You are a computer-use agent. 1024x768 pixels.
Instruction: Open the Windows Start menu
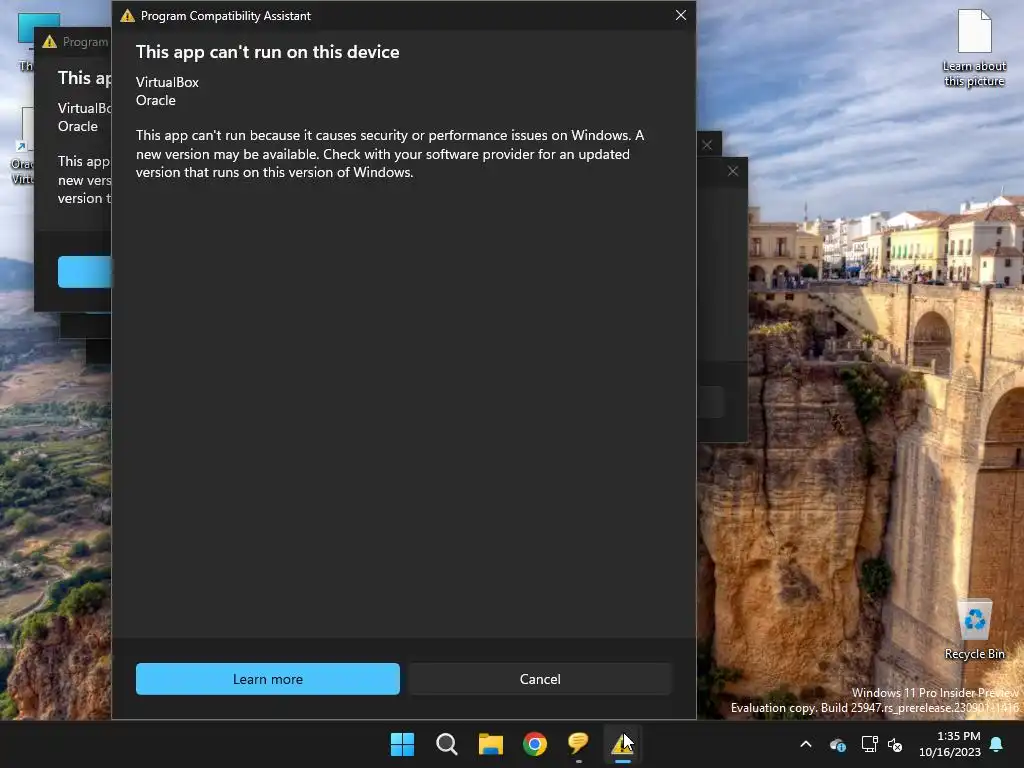click(x=402, y=744)
